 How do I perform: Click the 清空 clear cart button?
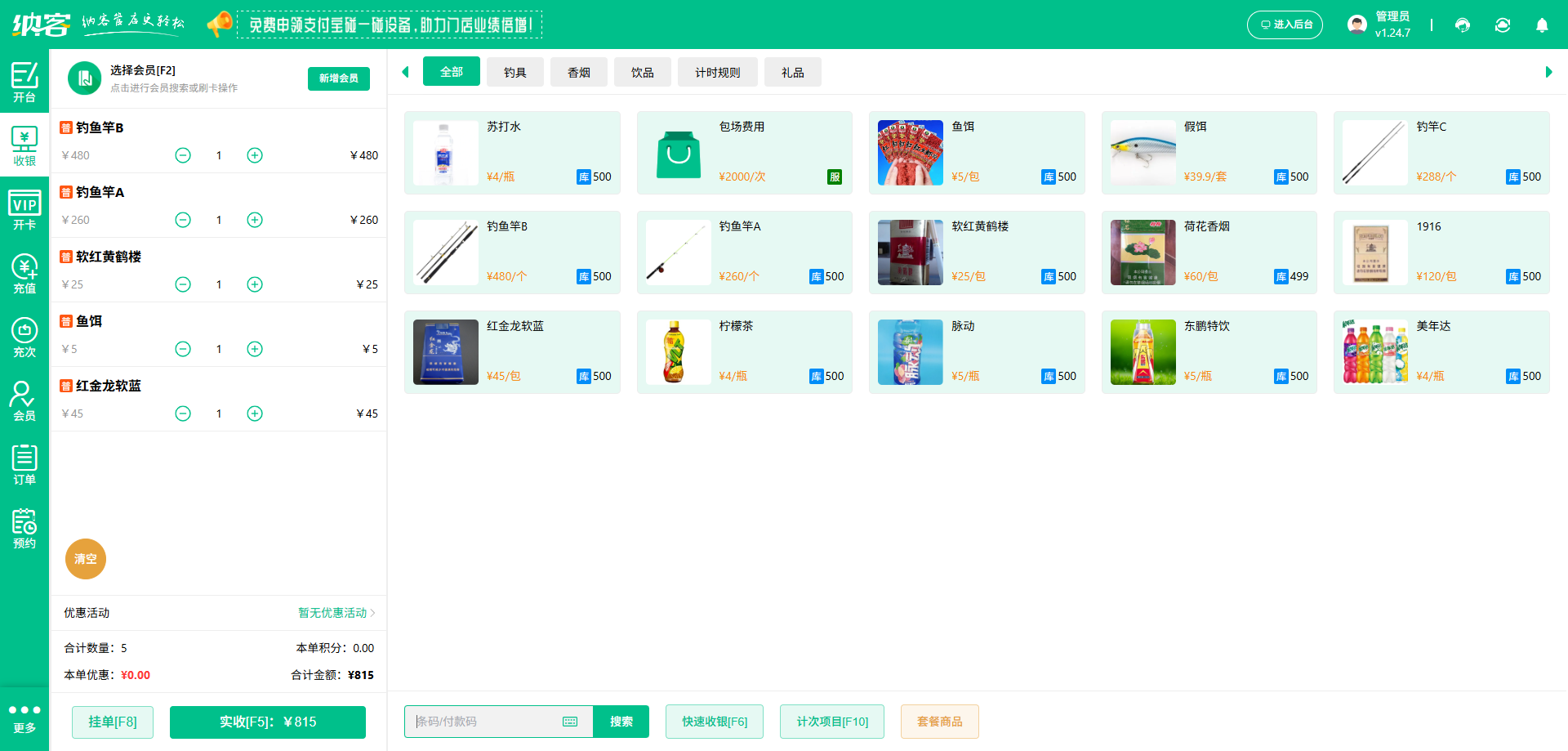coord(86,559)
